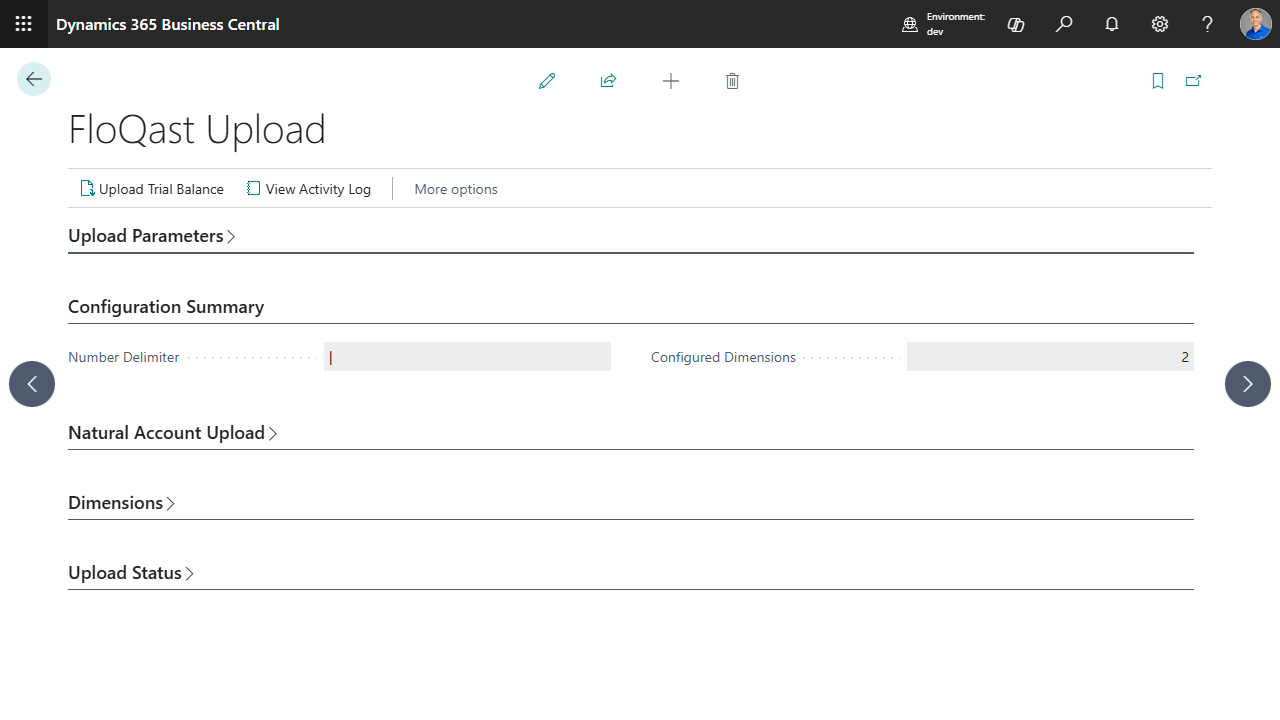The width and height of the screenshot is (1280, 720).
Task: Expand the Natural Account Upload section
Action: click(173, 433)
